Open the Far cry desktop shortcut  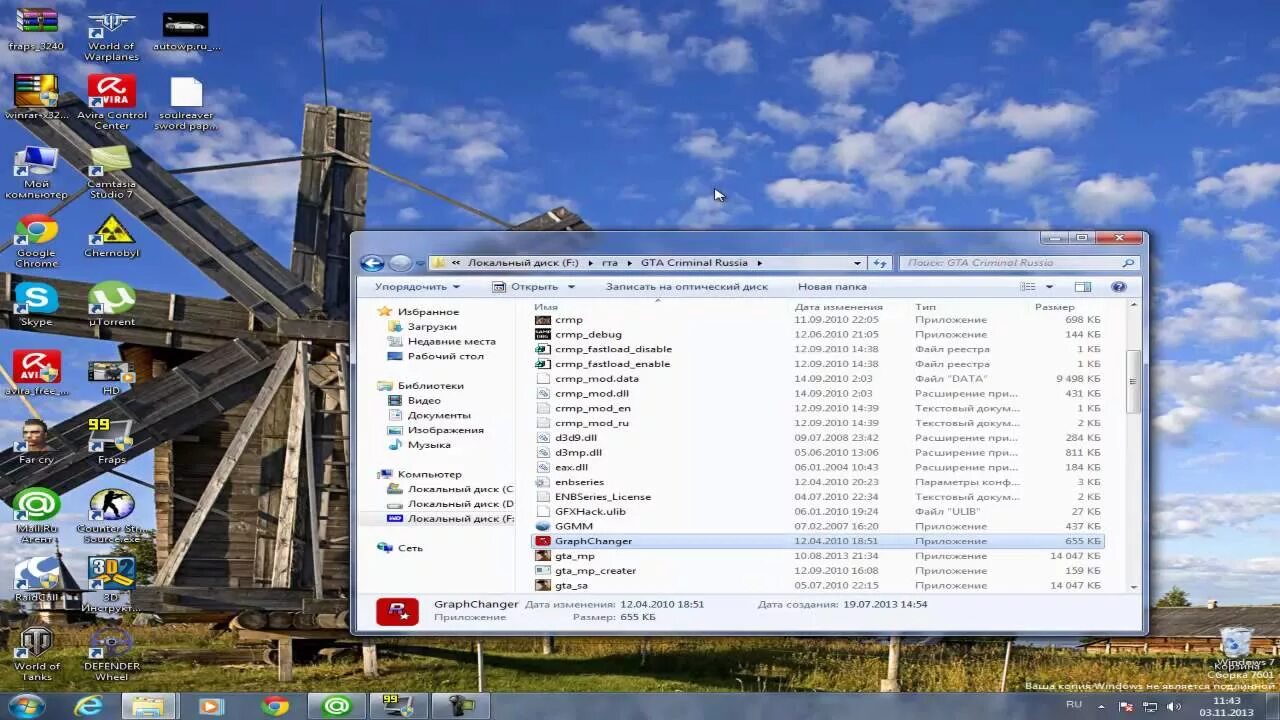click(36, 443)
